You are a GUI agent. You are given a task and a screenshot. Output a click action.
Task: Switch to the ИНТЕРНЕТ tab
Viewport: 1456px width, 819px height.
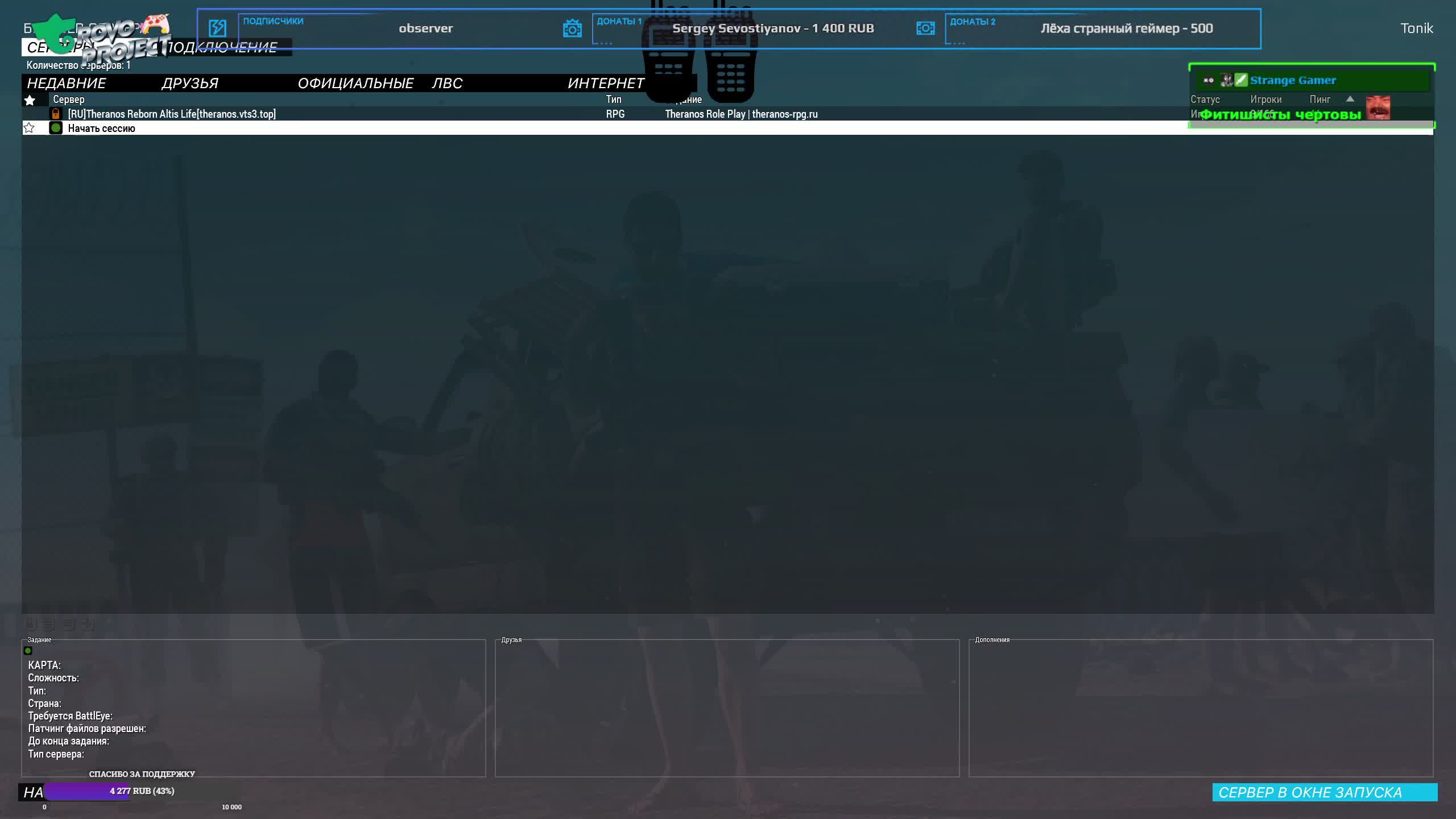click(x=606, y=84)
